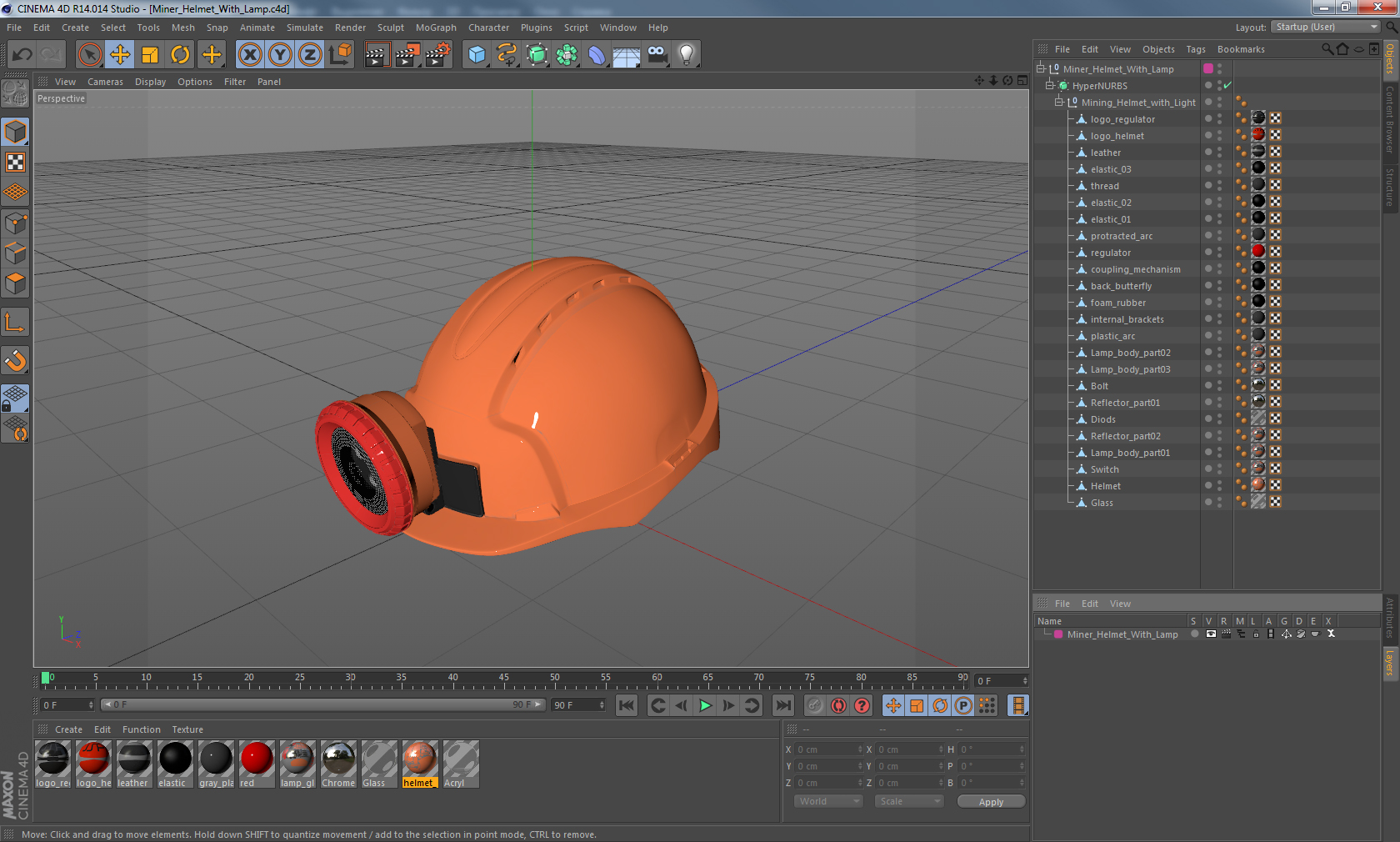This screenshot has width=1400, height=842.
Task: Go to end of animation
Action: click(x=783, y=705)
